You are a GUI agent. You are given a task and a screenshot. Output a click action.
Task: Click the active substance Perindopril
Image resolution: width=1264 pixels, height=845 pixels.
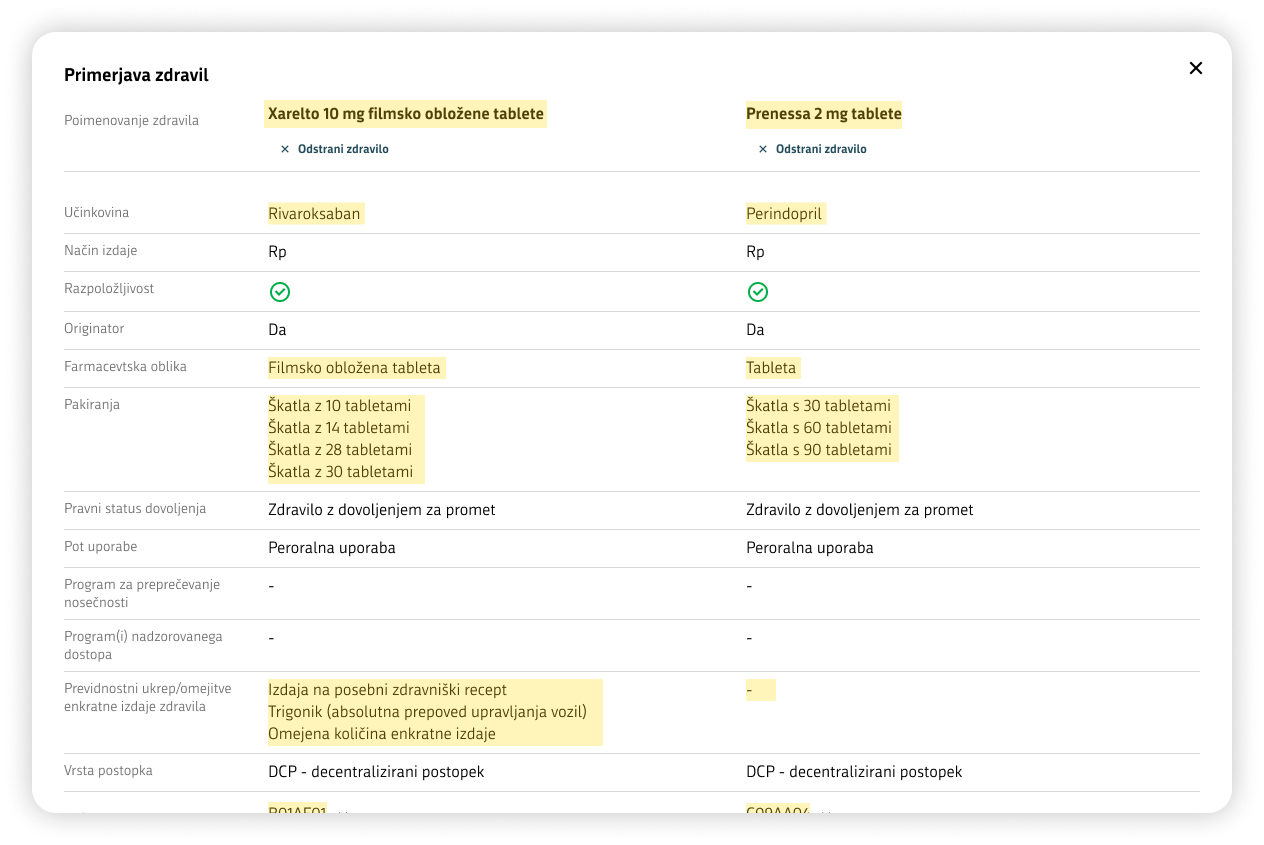[x=786, y=214]
